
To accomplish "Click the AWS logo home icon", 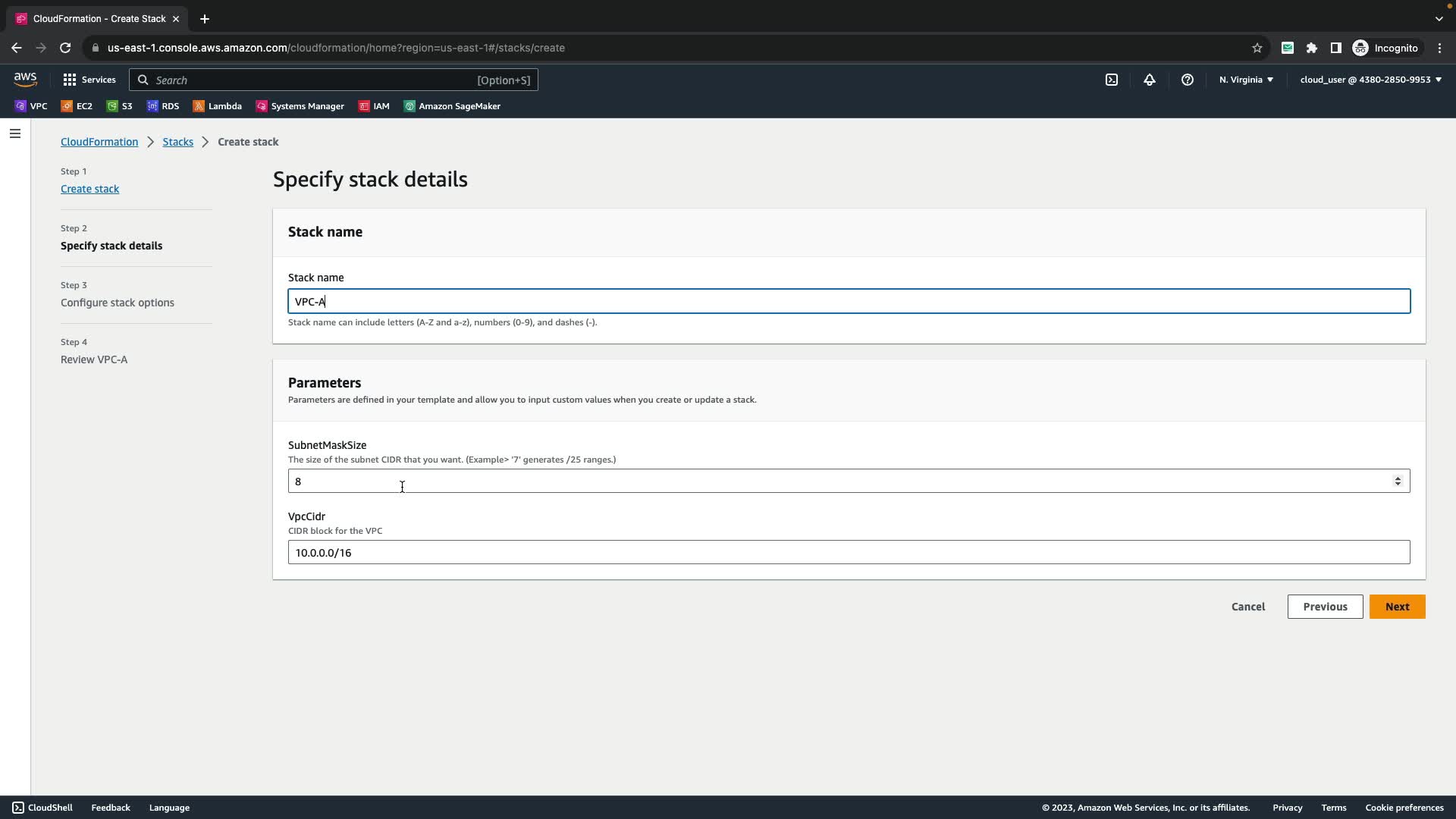I will pyautogui.click(x=25, y=80).
